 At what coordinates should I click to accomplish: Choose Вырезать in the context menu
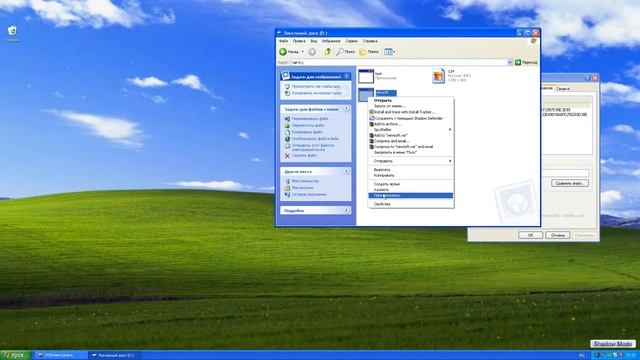(411, 169)
